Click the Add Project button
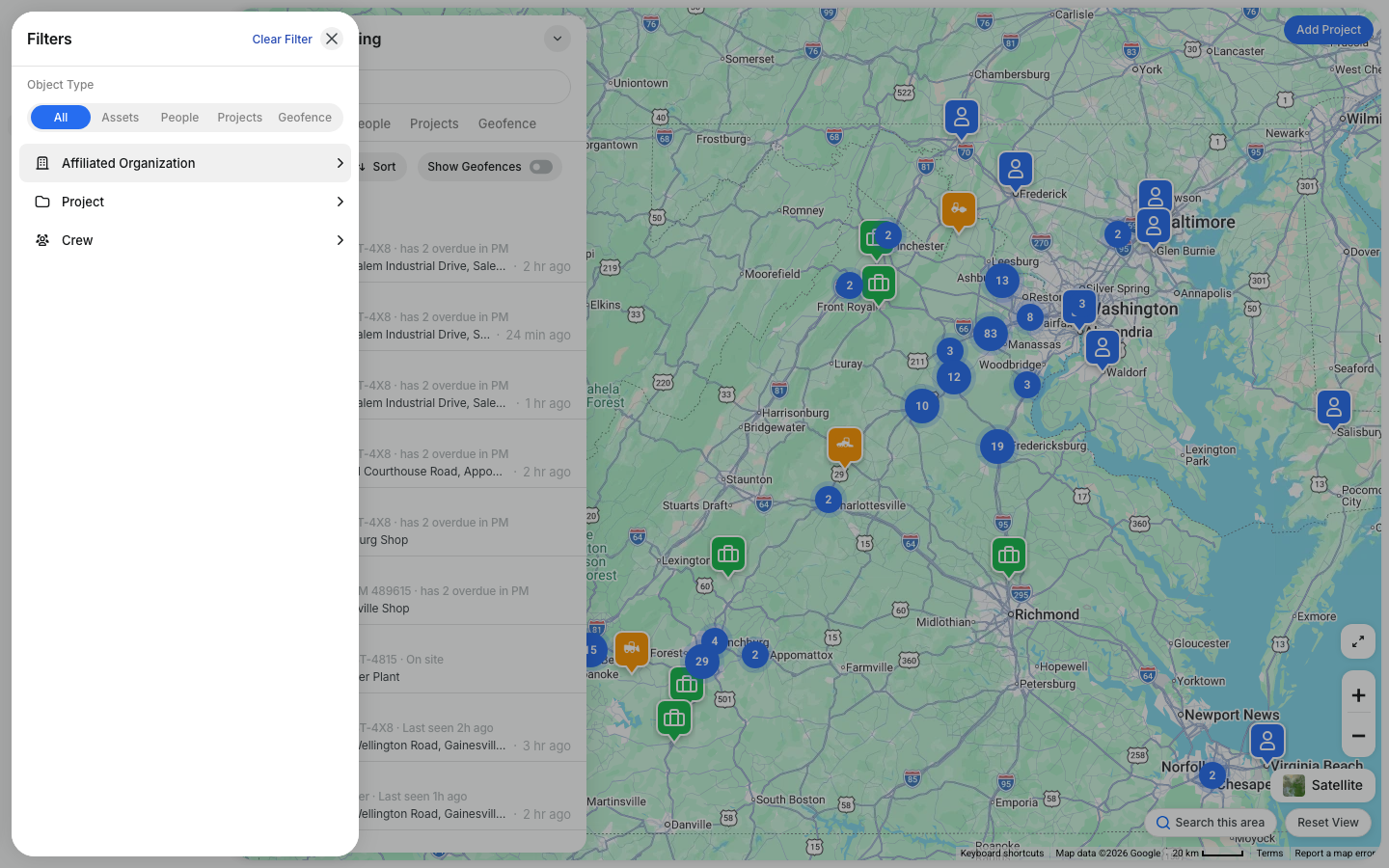The image size is (1389, 868). click(1328, 30)
